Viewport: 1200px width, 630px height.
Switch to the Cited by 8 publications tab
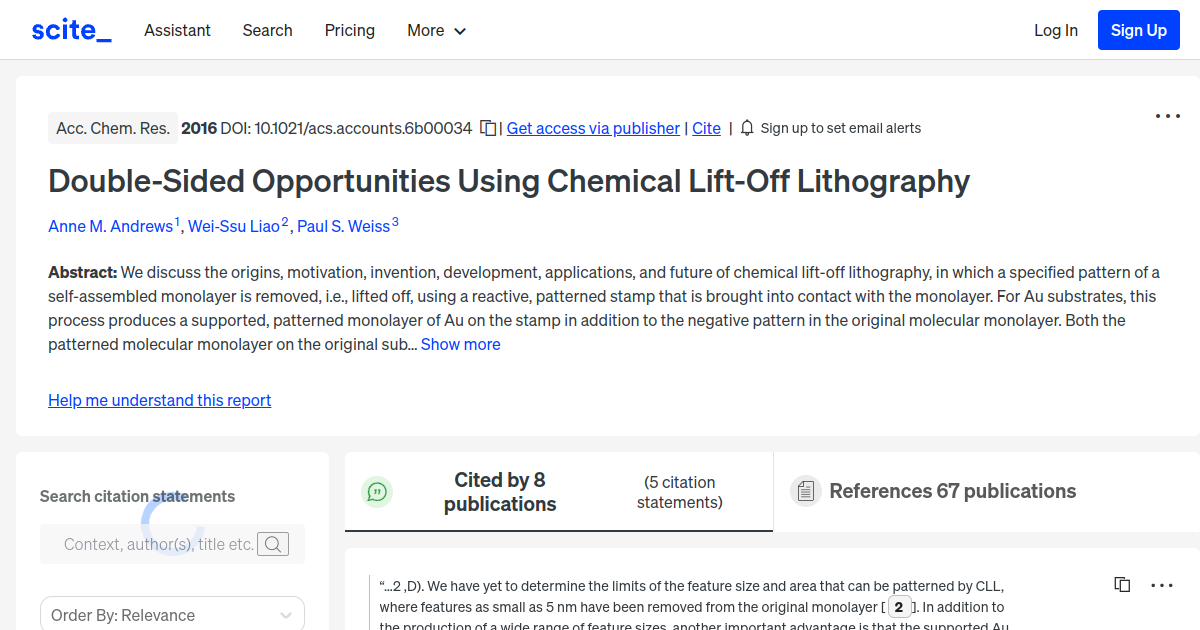tap(500, 491)
